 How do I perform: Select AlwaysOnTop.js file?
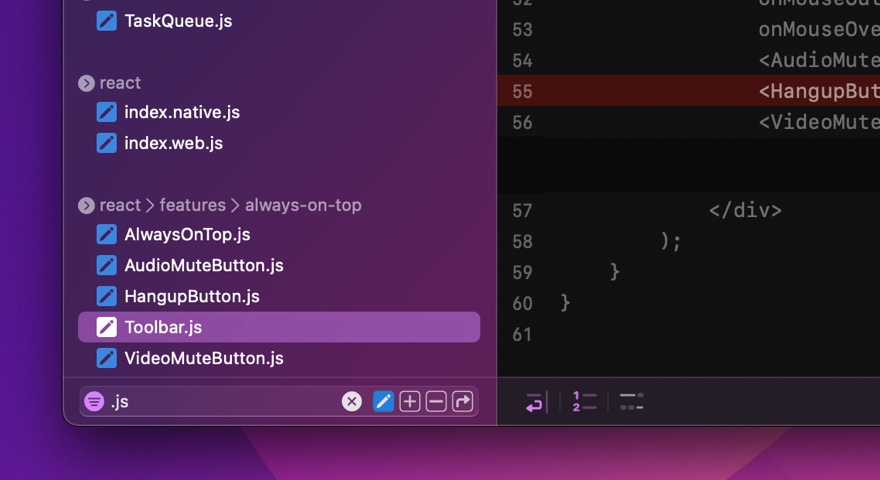point(187,235)
